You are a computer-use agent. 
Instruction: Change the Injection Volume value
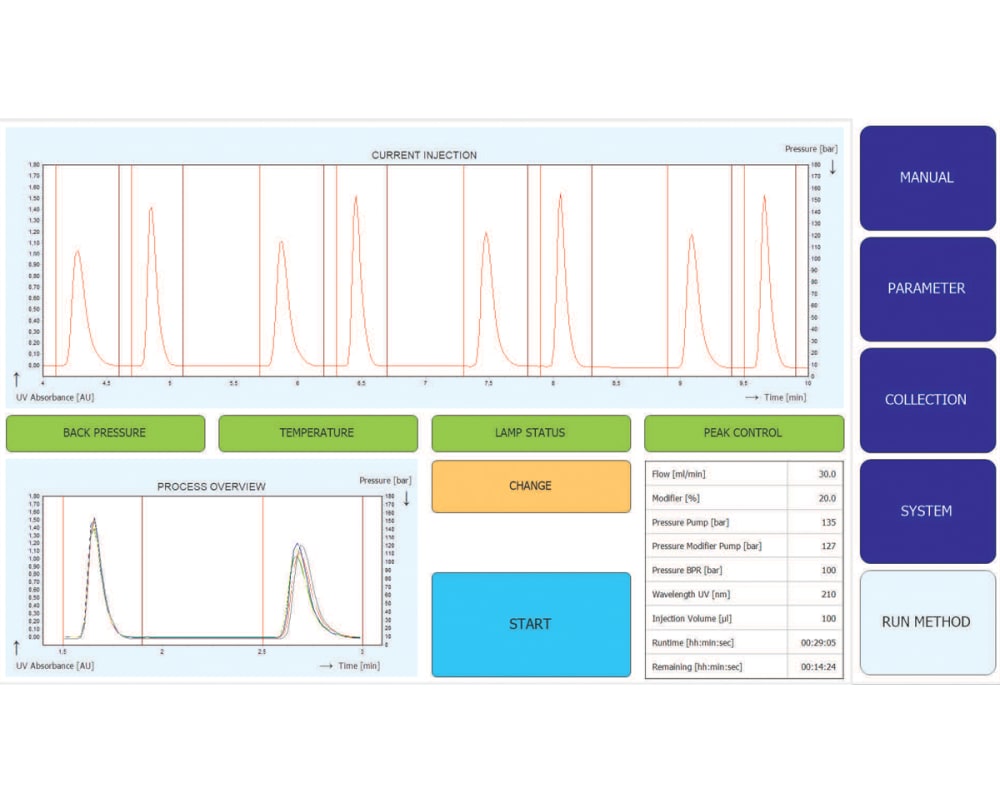coord(815,618)
